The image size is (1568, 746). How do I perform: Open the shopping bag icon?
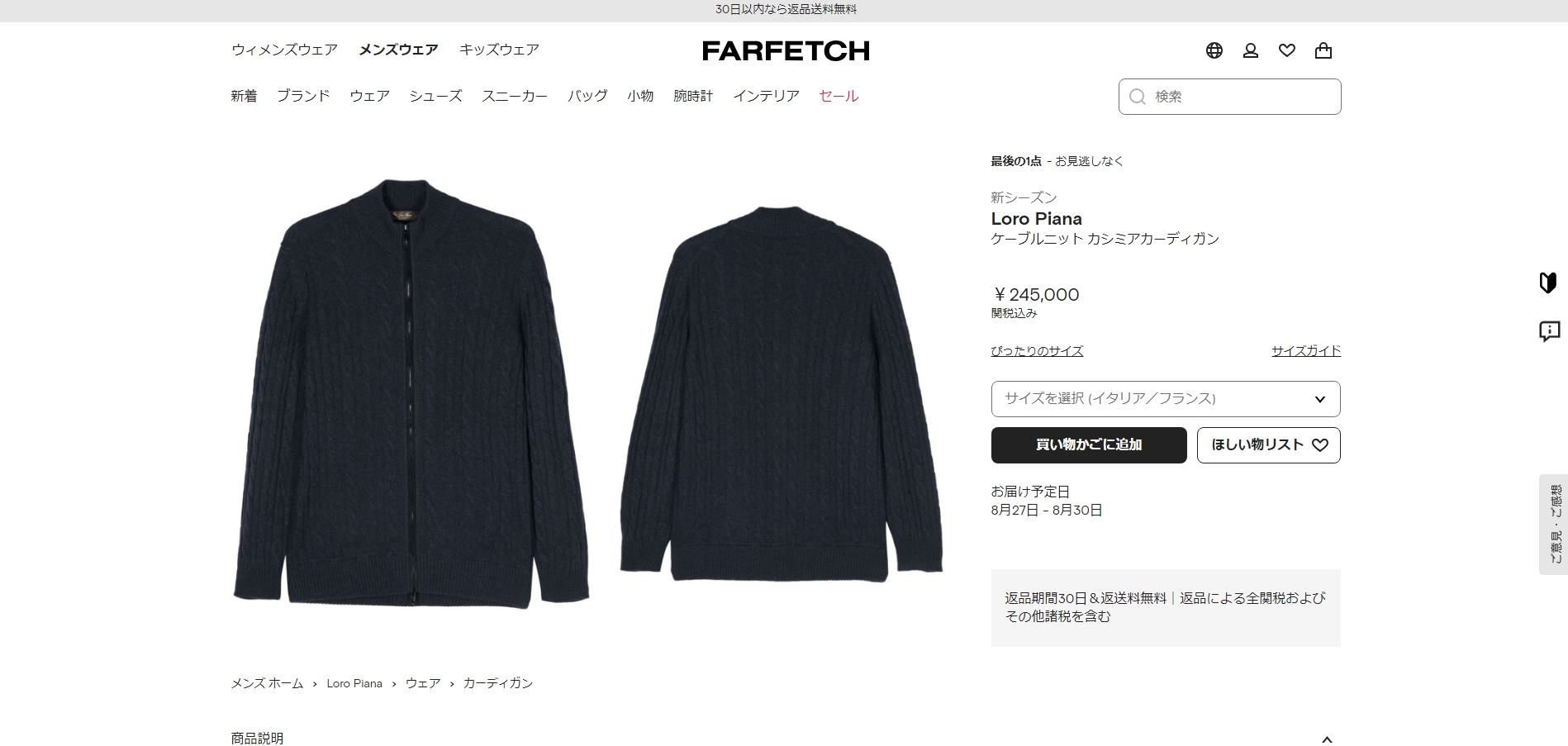point(1323,50)
